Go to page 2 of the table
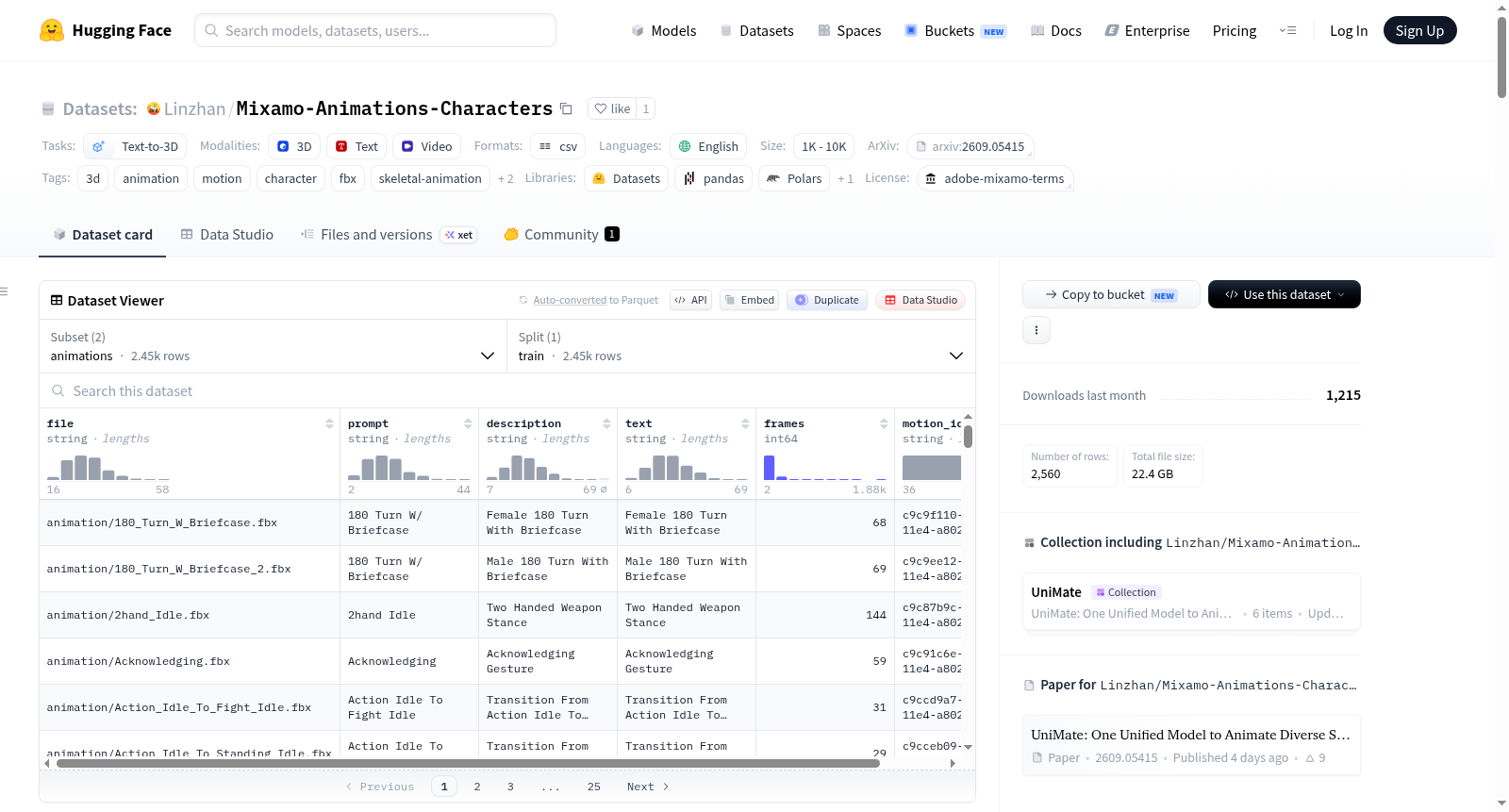 click(477, 787)
